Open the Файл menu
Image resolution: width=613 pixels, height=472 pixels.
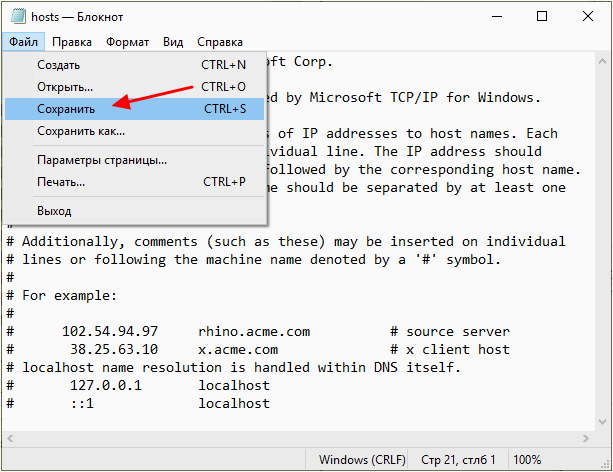(23, 42)
